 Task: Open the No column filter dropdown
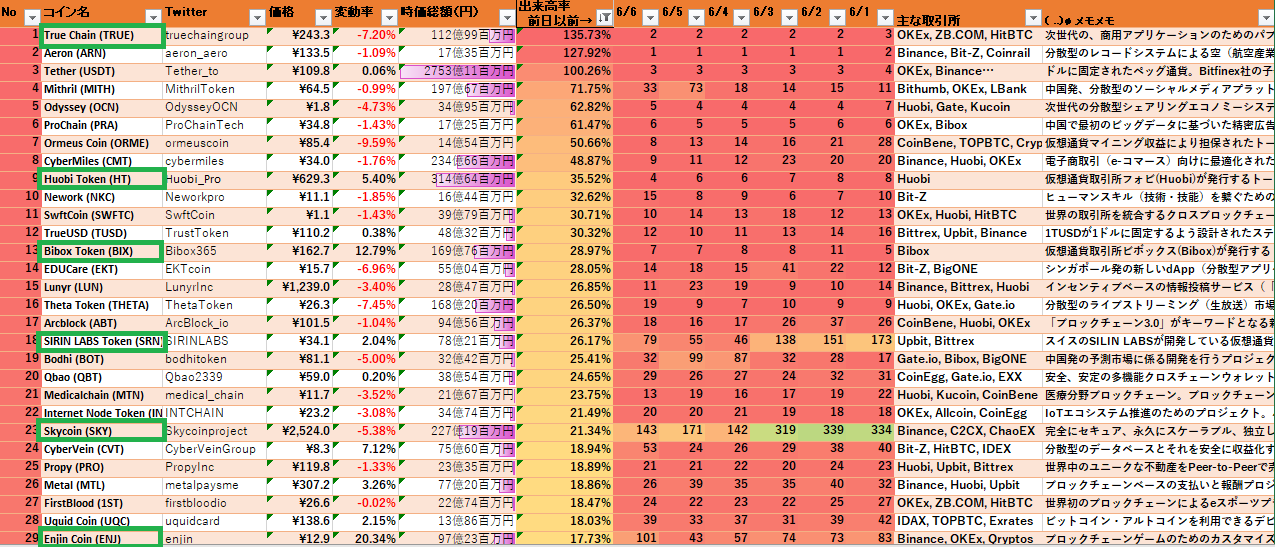30,17
